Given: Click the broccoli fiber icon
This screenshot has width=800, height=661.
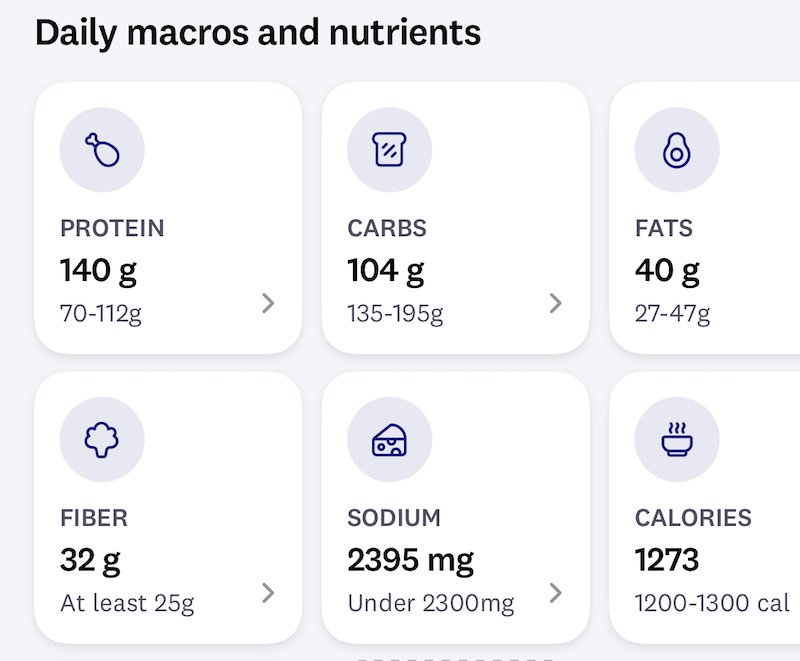Looking at the screenshot, I should [102, 440].
